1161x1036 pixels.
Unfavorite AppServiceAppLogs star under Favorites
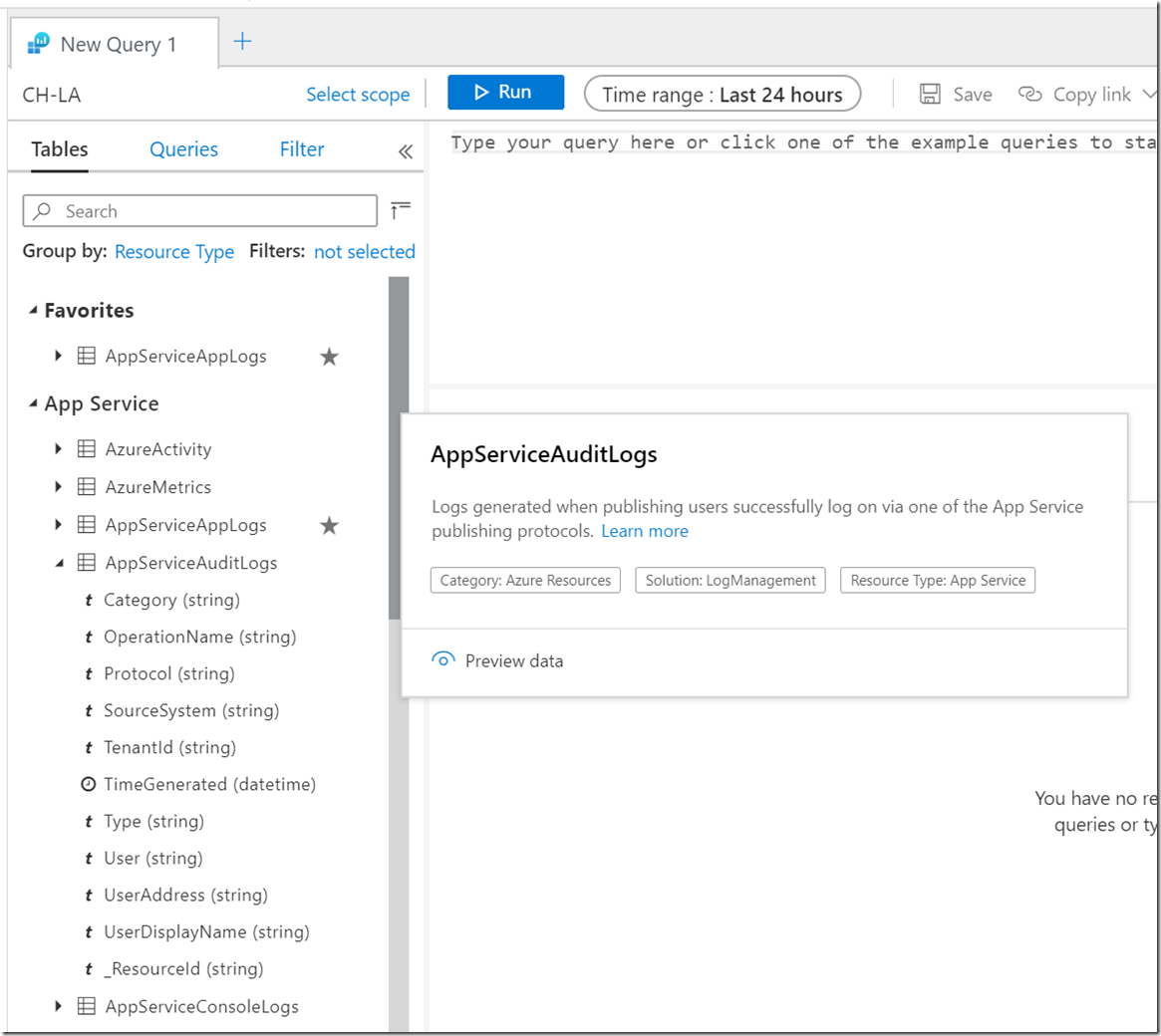(x=329, y=357)
